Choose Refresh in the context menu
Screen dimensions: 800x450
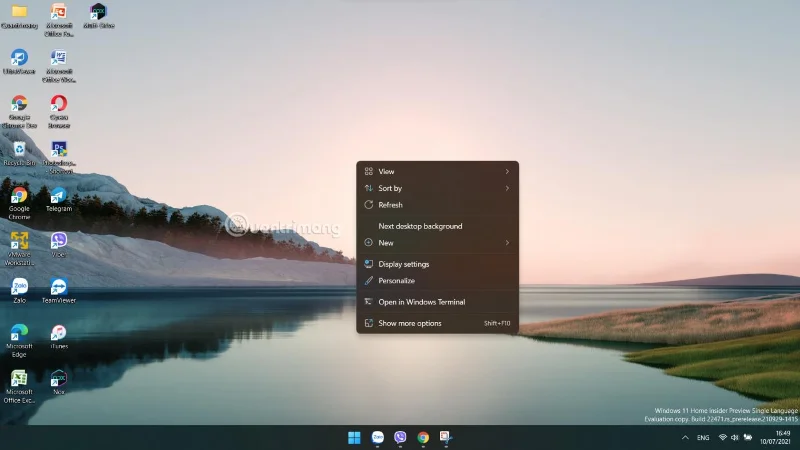tap(437, 205)
